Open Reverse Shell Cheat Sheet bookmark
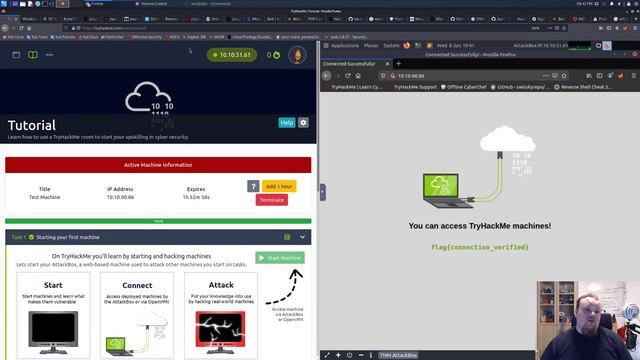The image size is (640, 360). (583, 87)
